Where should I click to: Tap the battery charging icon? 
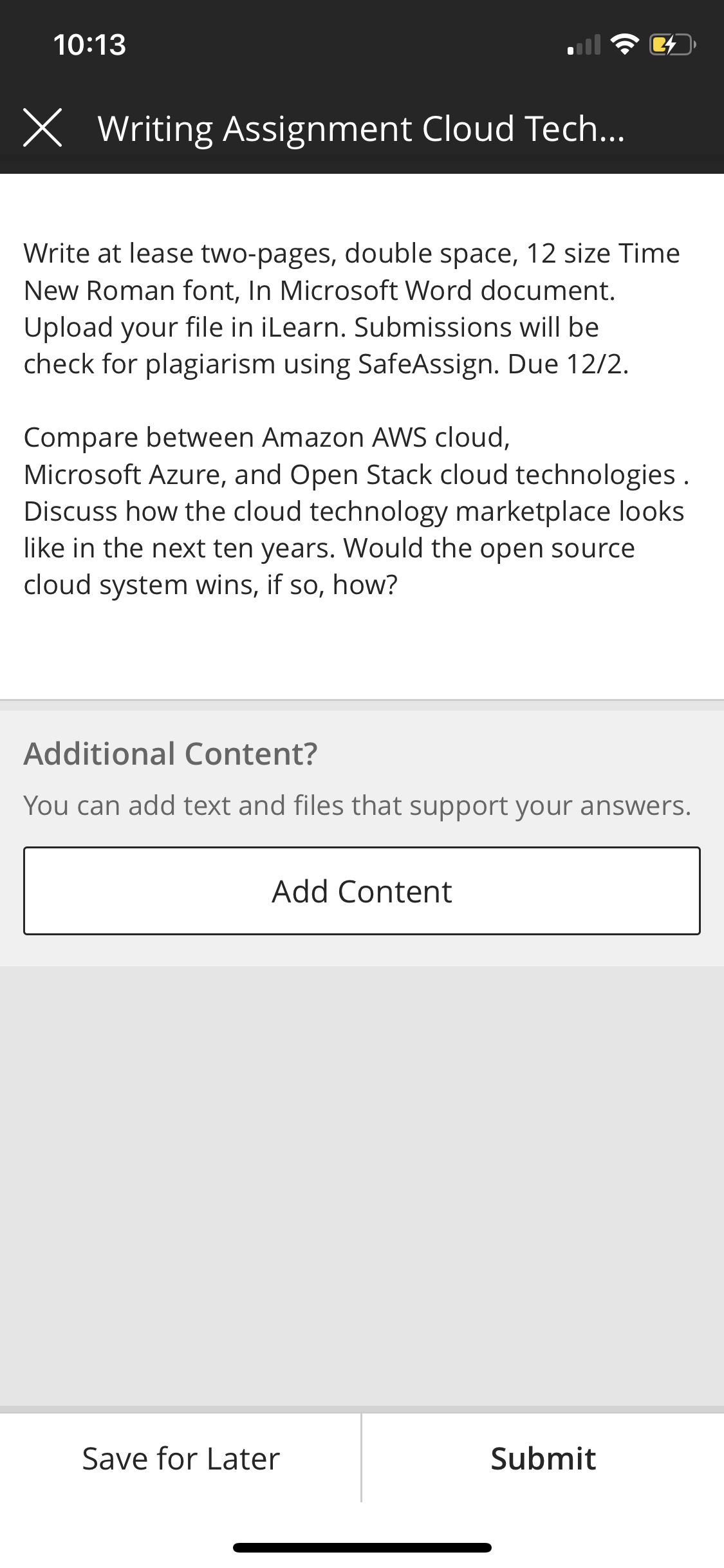673,44
